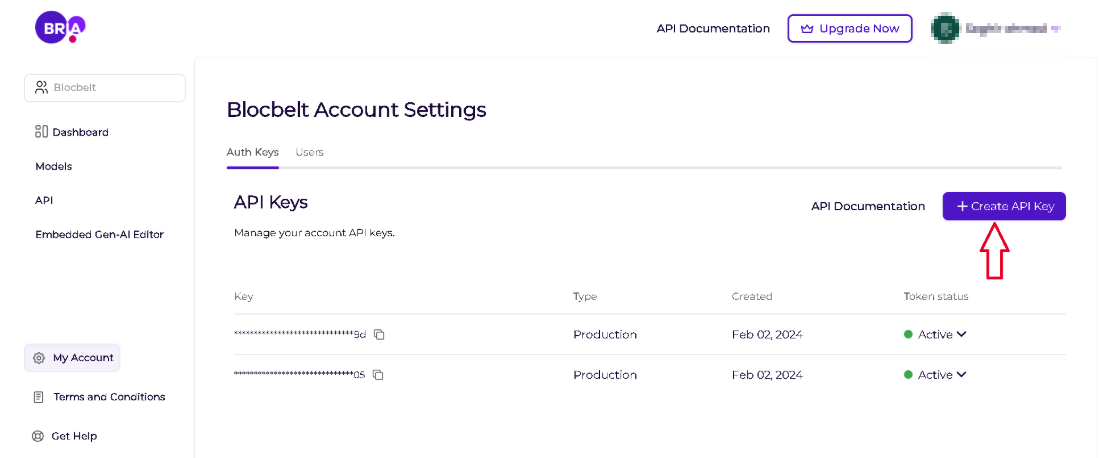Click the BRIA logo in header
This screenshot has height=458, width=1102.
(x=60, y=28)
